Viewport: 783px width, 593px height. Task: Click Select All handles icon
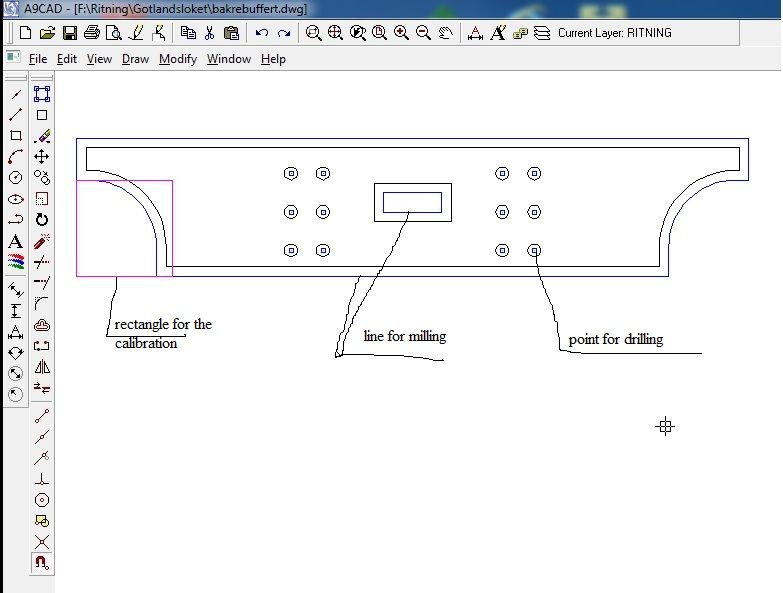coord(42,94)
